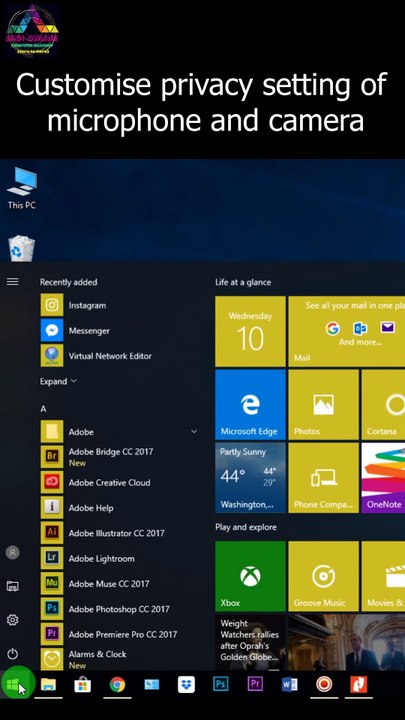Open Dropbox from taskbar

[x=186, y=685]
